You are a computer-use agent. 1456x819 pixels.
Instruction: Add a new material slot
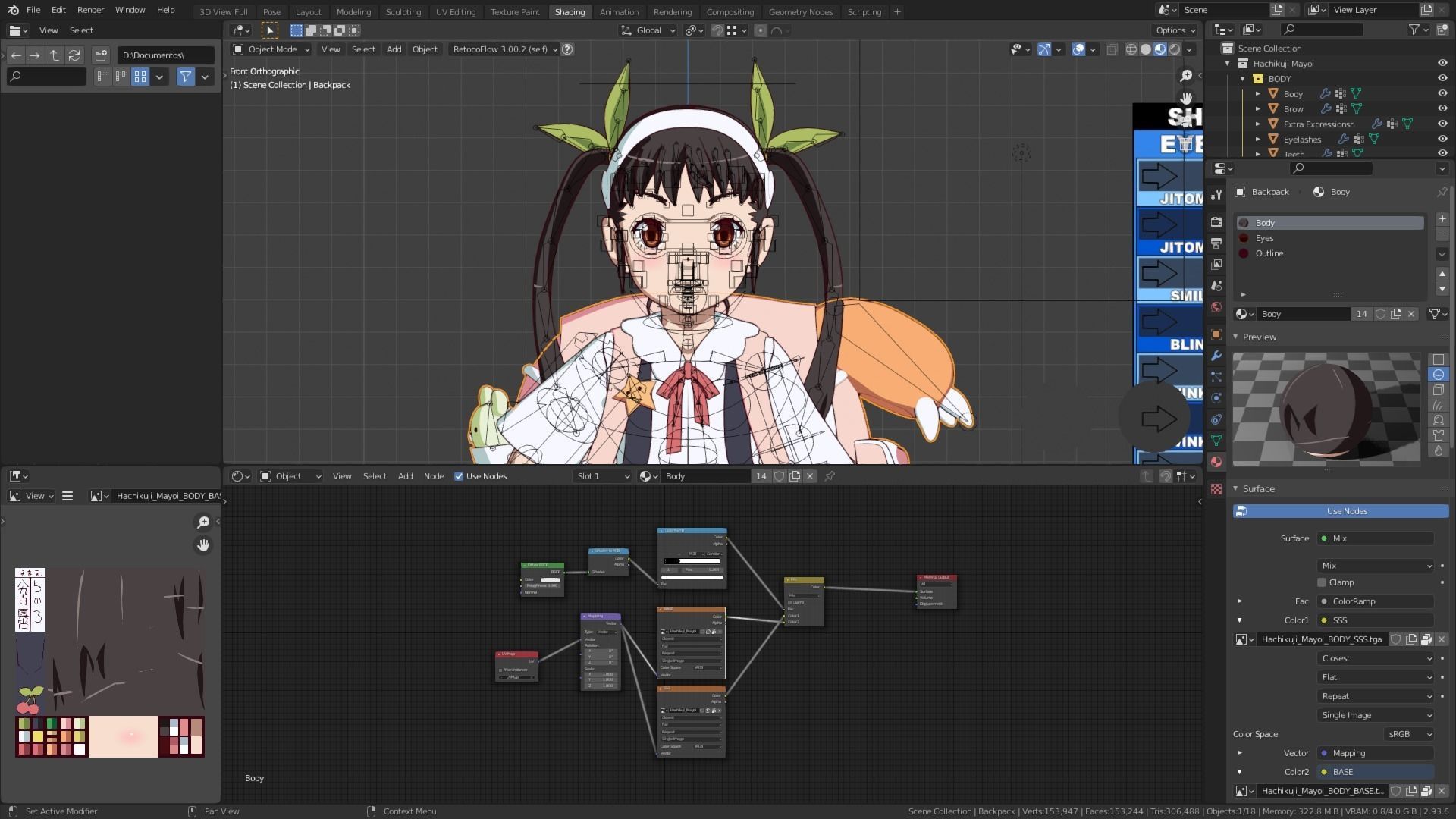(x=1442, y=219)
